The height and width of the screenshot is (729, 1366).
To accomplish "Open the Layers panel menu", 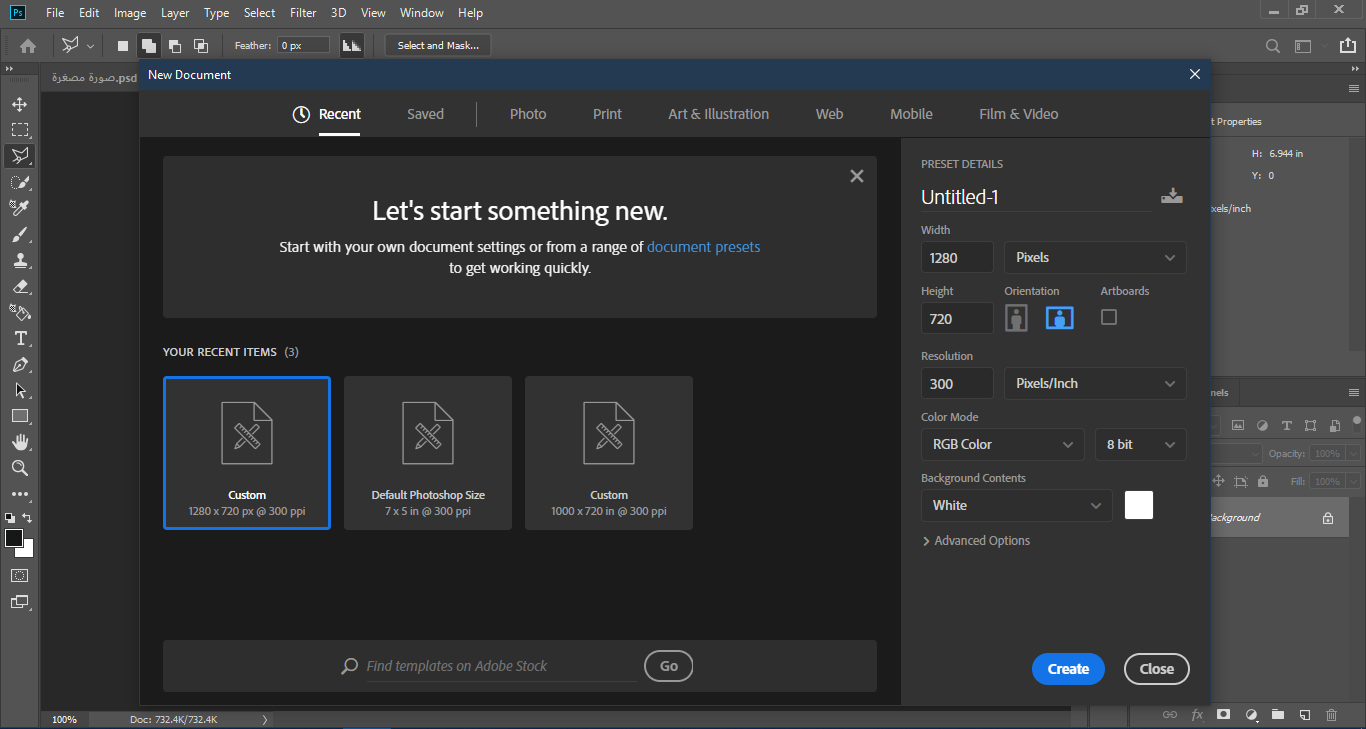I will 1354,392.
